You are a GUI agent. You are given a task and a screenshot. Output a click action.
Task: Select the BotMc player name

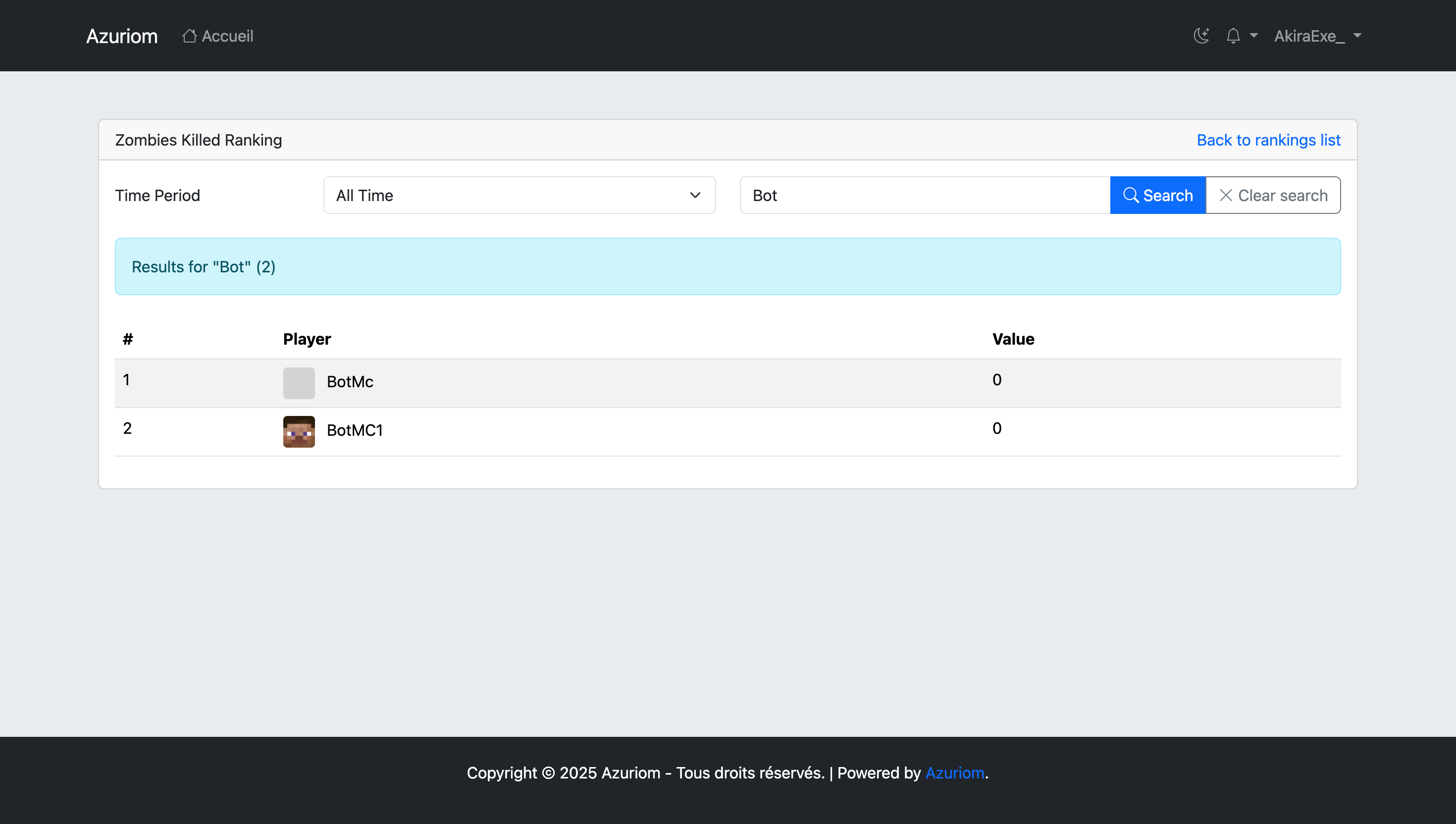click(x=350, y=381)
